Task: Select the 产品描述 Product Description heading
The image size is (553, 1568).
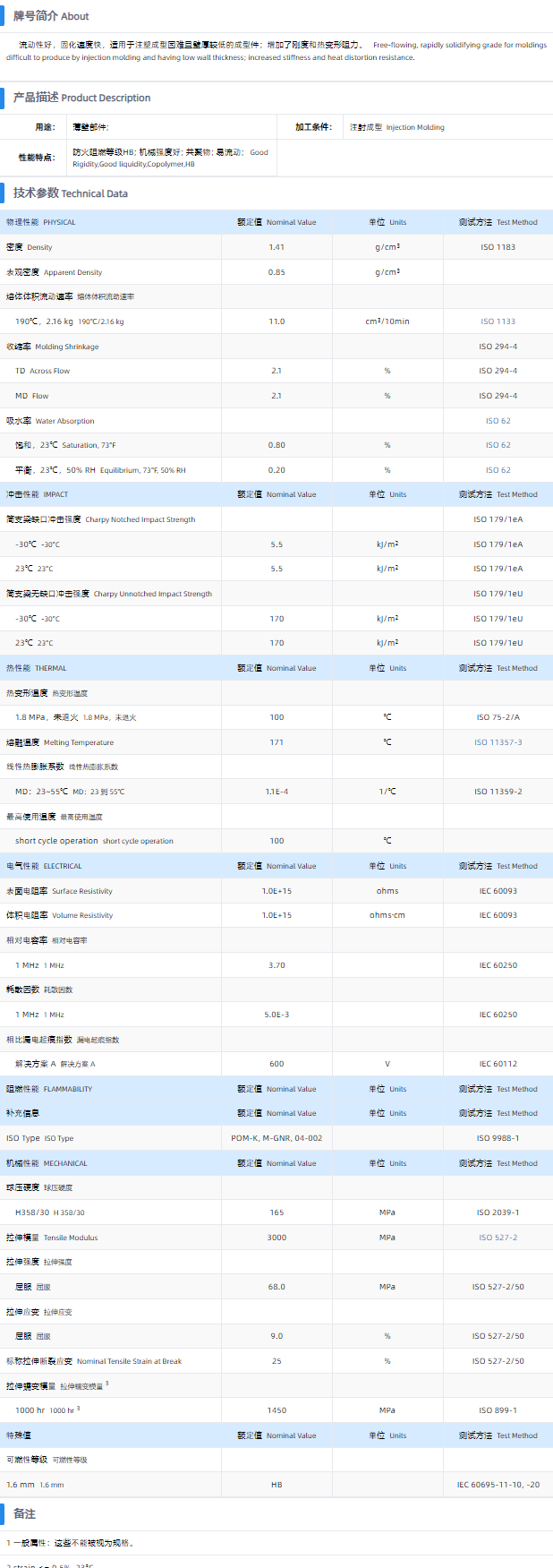Action: click(81, 98)
